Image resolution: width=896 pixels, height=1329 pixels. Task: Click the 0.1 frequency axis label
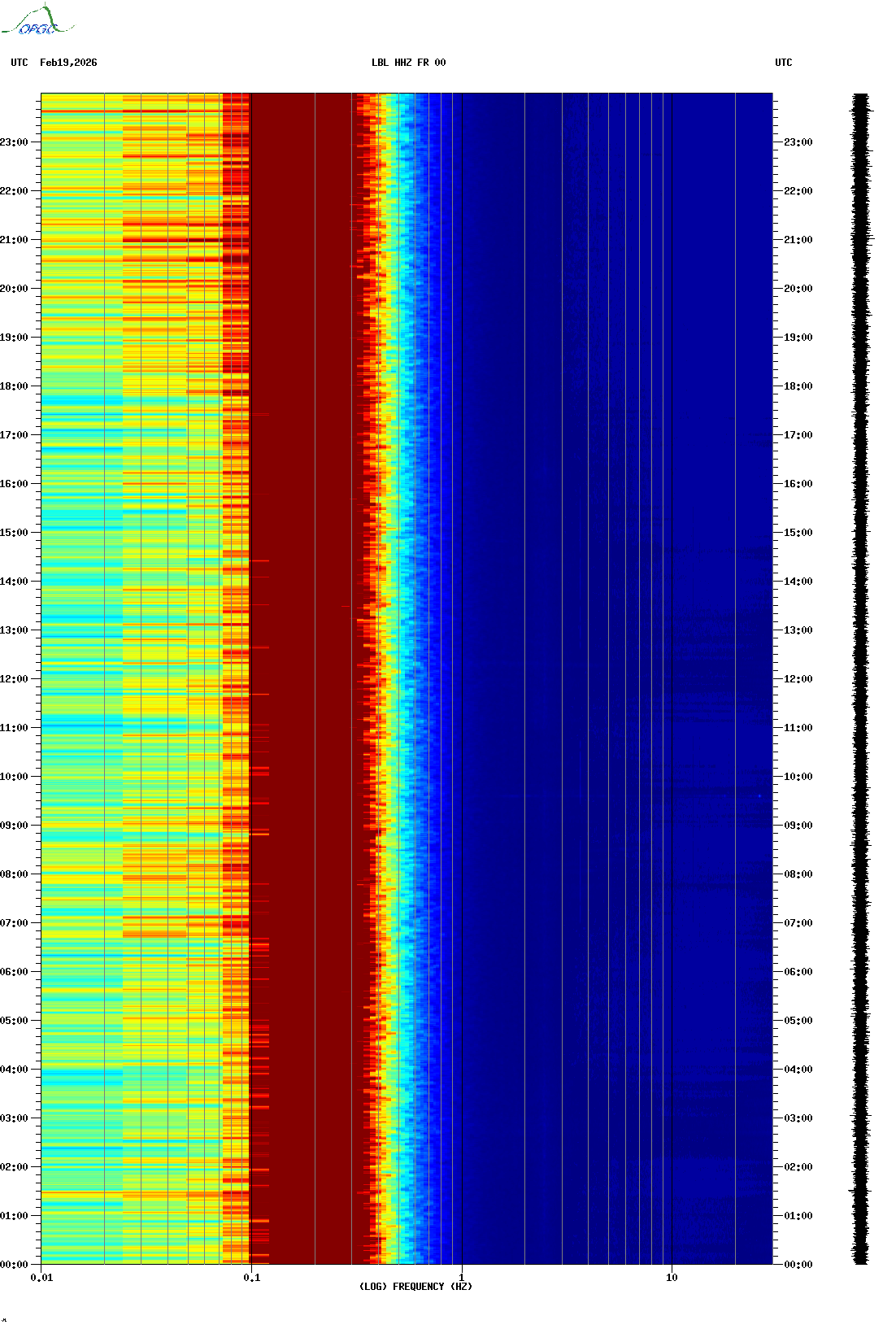[x=251, y=1278]
